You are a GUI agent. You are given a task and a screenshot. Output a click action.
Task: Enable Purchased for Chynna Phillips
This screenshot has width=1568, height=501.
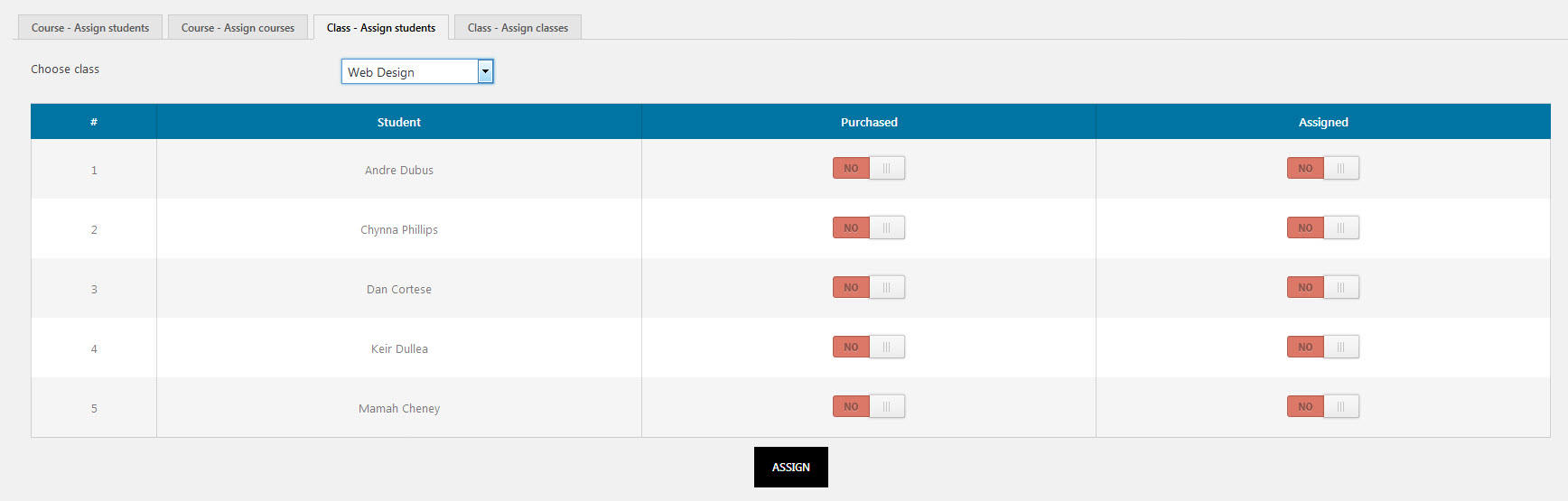click(x=868, y=228)
